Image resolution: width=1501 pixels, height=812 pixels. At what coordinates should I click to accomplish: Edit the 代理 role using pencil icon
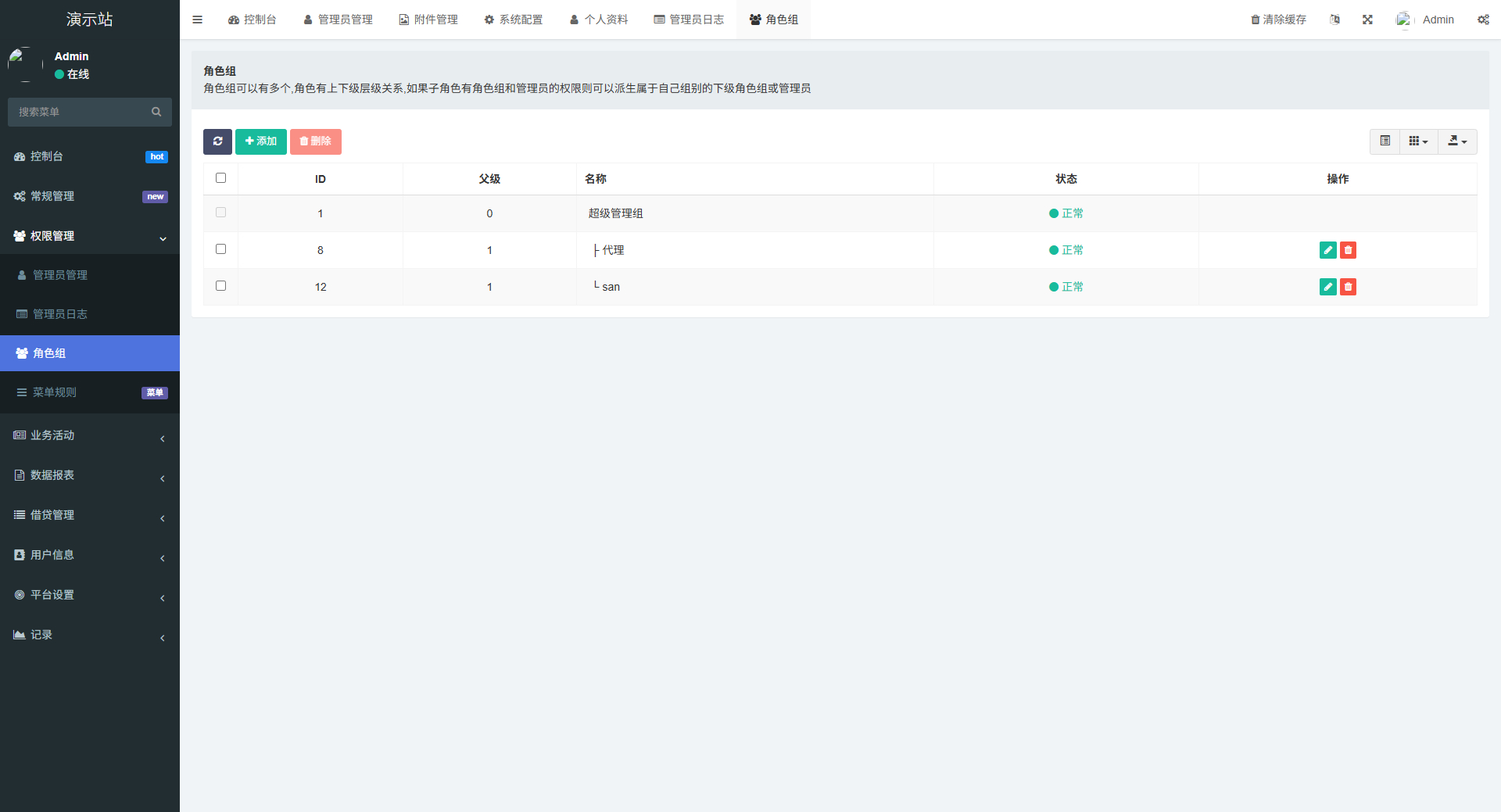pos(1327,250)
